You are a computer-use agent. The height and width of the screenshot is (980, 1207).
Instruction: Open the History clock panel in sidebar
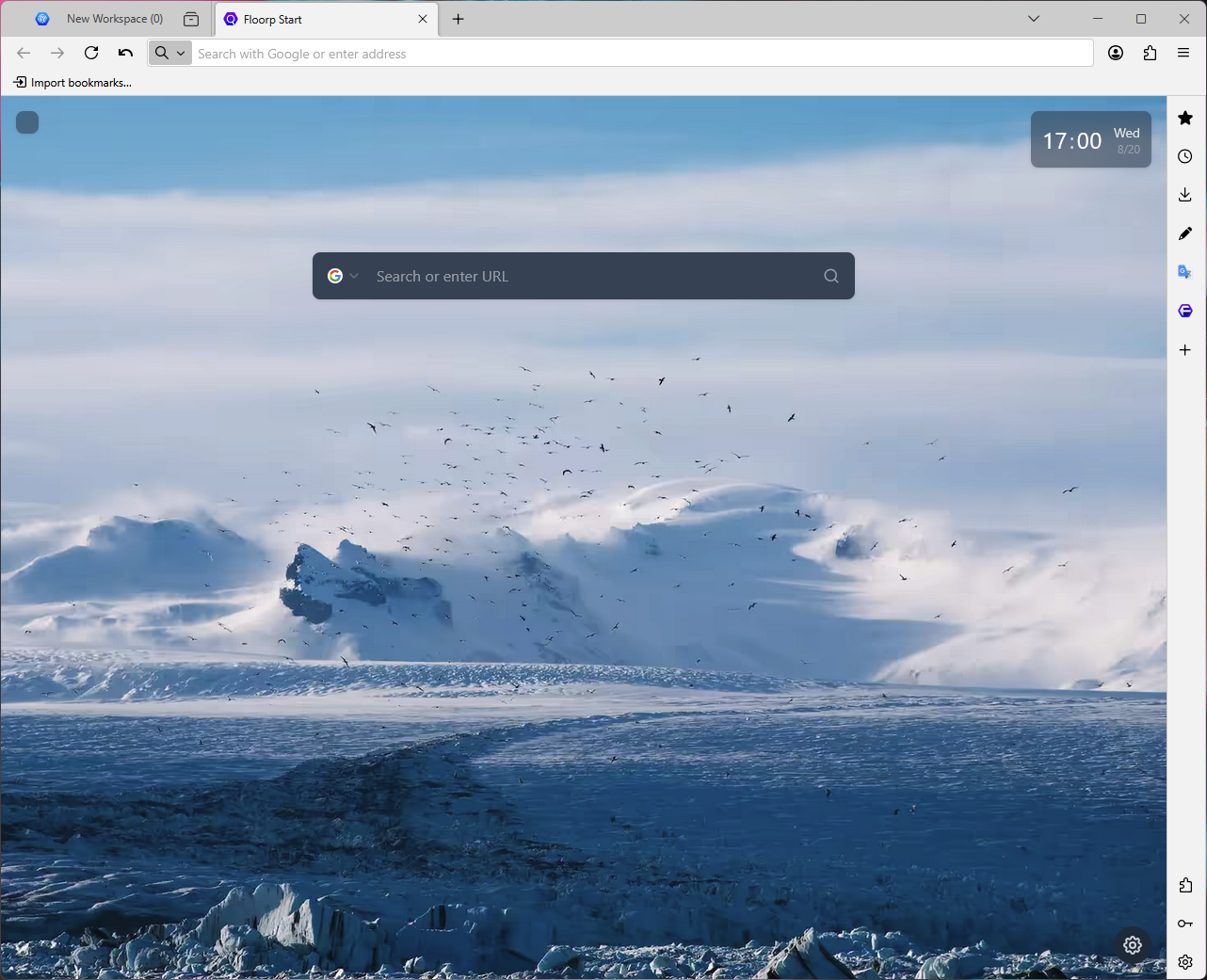click(1185, 156)
